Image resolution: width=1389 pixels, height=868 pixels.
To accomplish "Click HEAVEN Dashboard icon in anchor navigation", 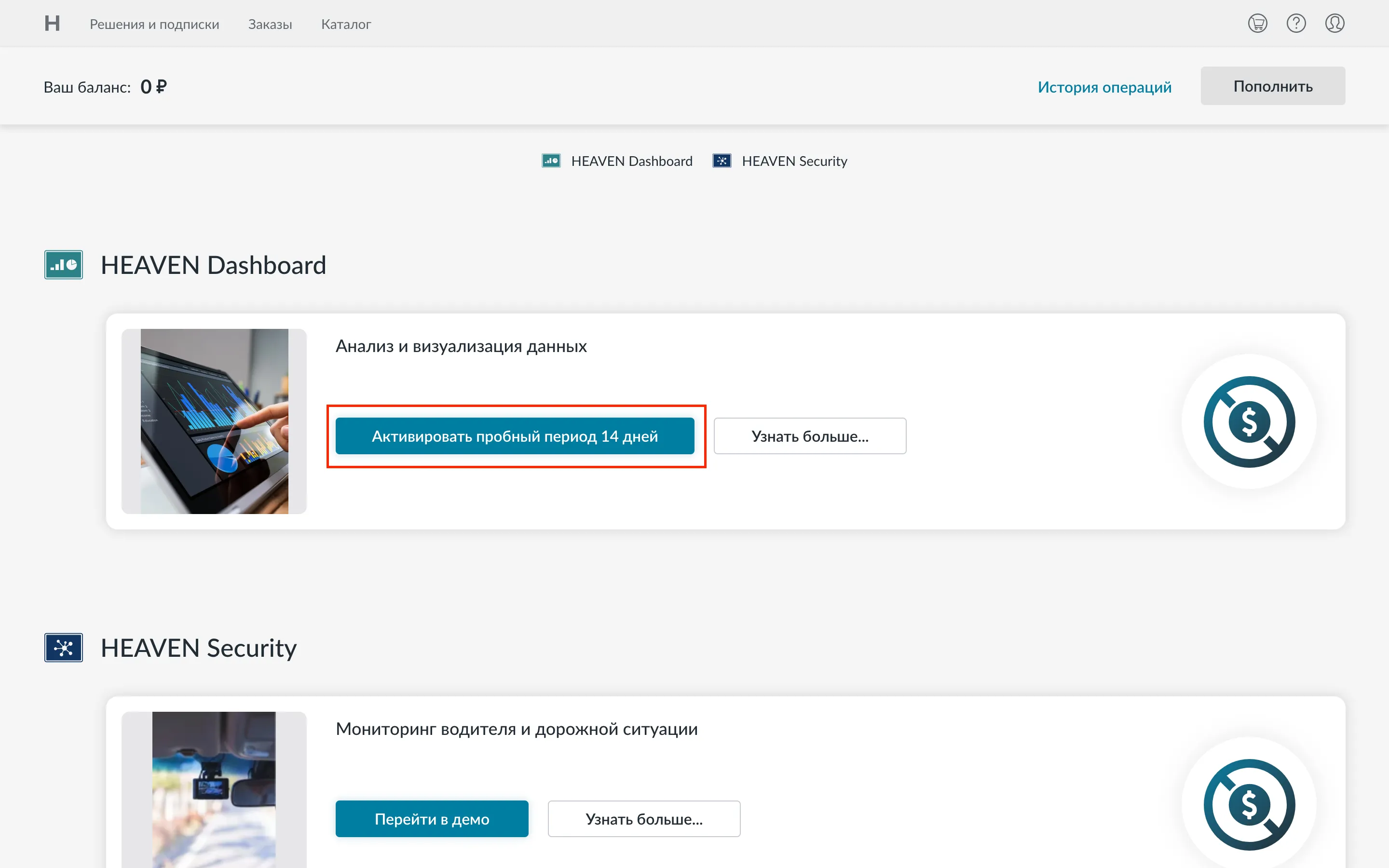I will click(551, 161).
